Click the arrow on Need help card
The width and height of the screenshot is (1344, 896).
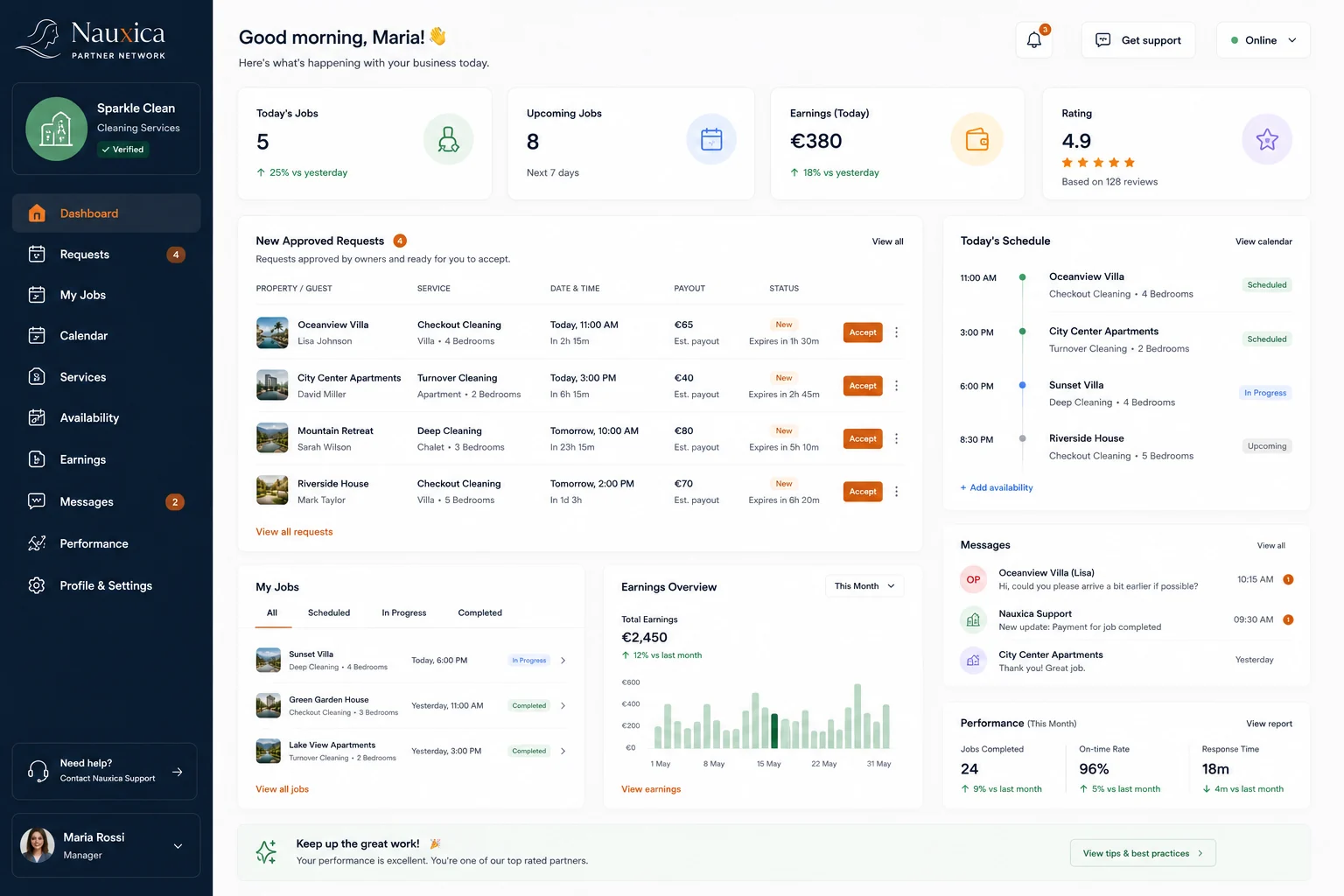point(178,772)
